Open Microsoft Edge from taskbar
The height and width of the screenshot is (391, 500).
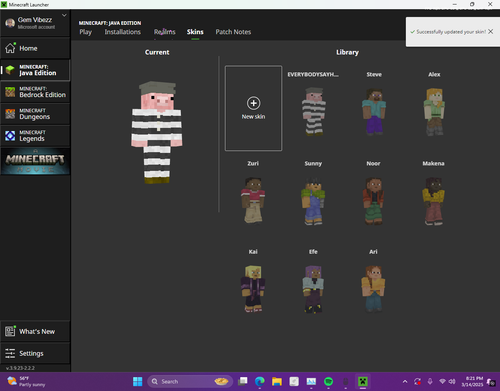tap(260, 381)
